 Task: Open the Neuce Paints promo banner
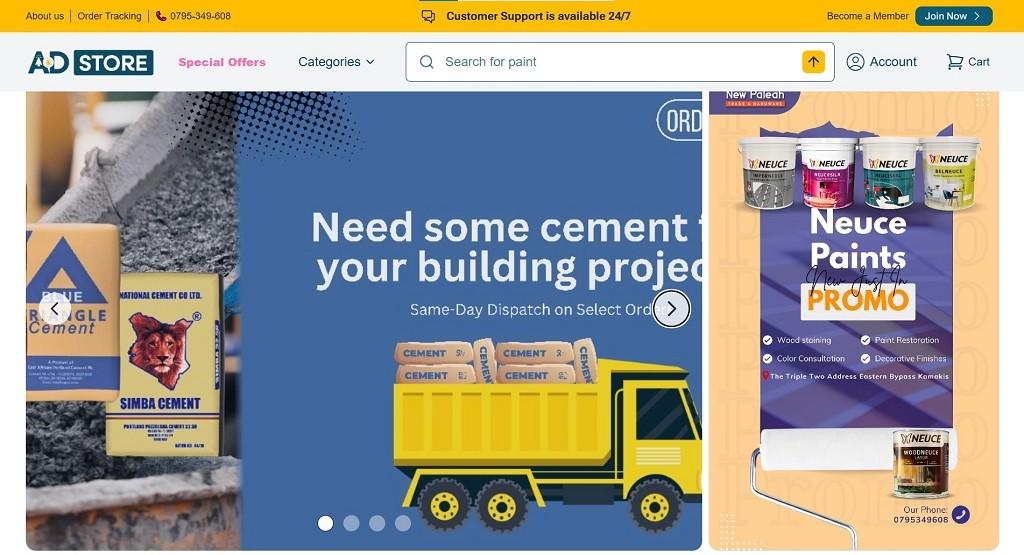854,321
